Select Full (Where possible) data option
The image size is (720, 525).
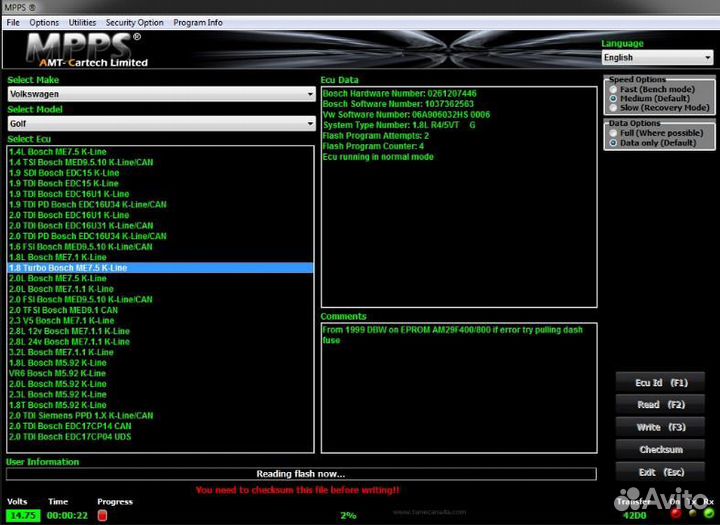(x=613, y=133)
